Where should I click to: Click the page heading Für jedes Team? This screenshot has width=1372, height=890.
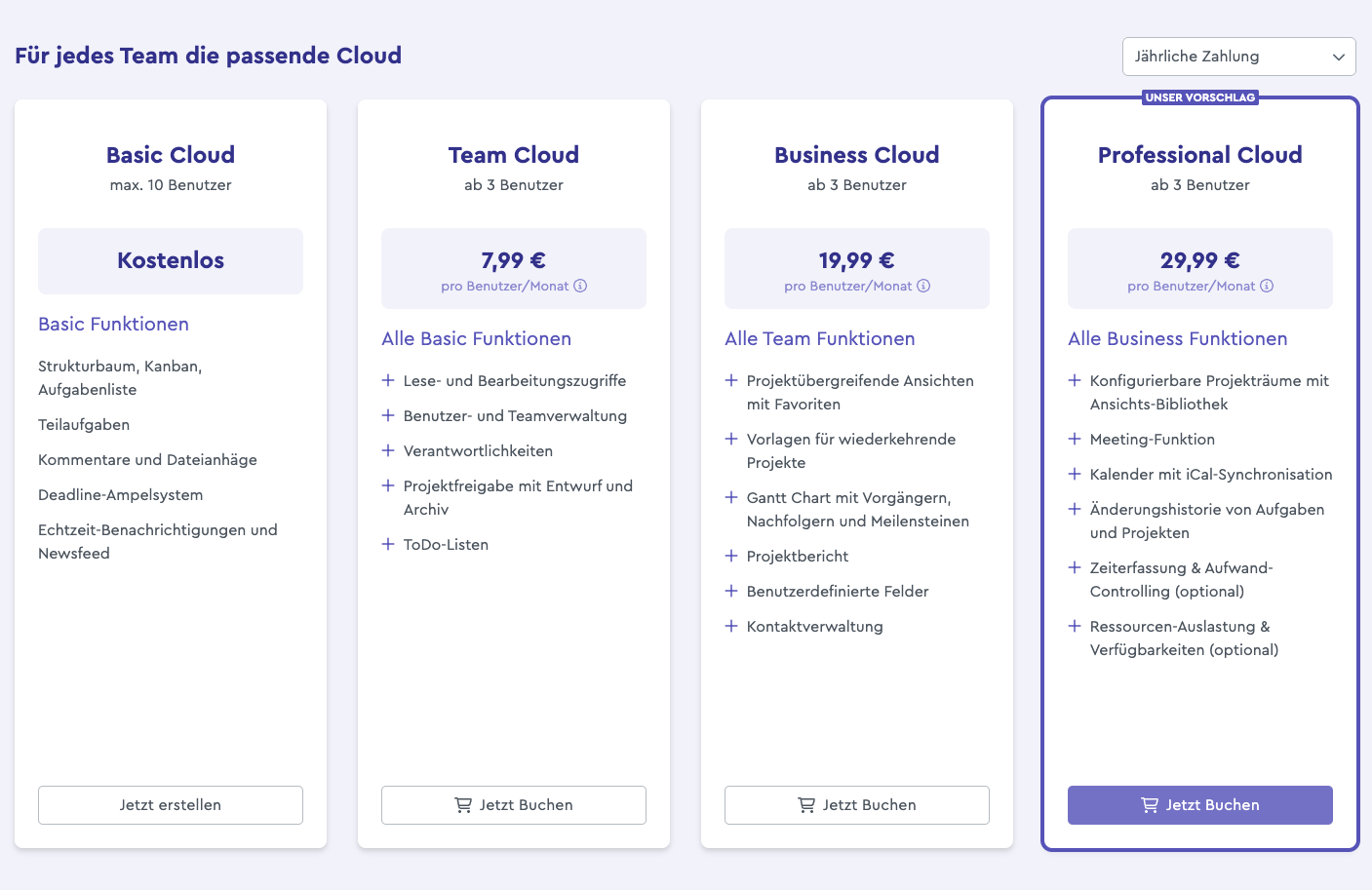click(x=209, y=56)
